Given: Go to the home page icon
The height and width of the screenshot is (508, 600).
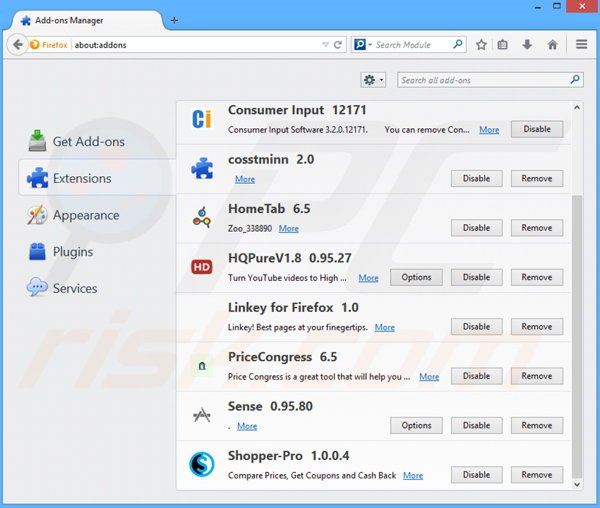Looking at the screenshot, I should click(552, 45).
